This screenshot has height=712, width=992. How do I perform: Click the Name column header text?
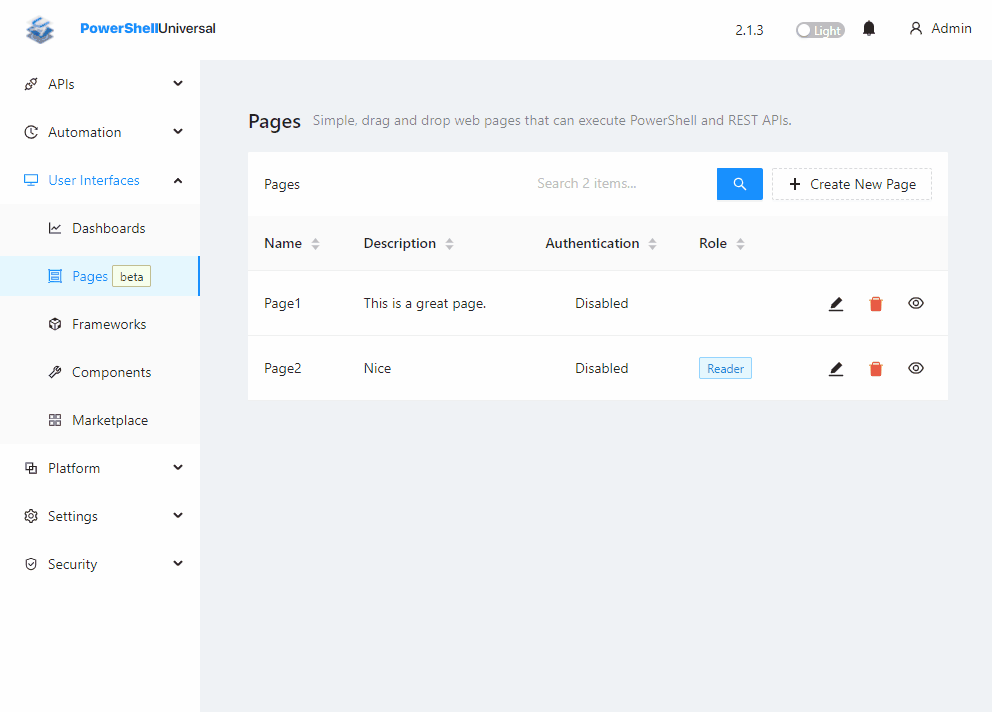[x=283, y=244]
